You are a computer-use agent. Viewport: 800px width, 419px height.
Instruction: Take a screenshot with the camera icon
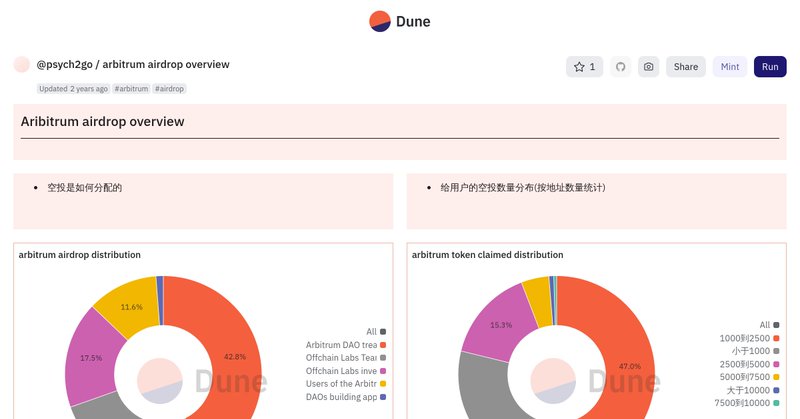coord(648,67)
